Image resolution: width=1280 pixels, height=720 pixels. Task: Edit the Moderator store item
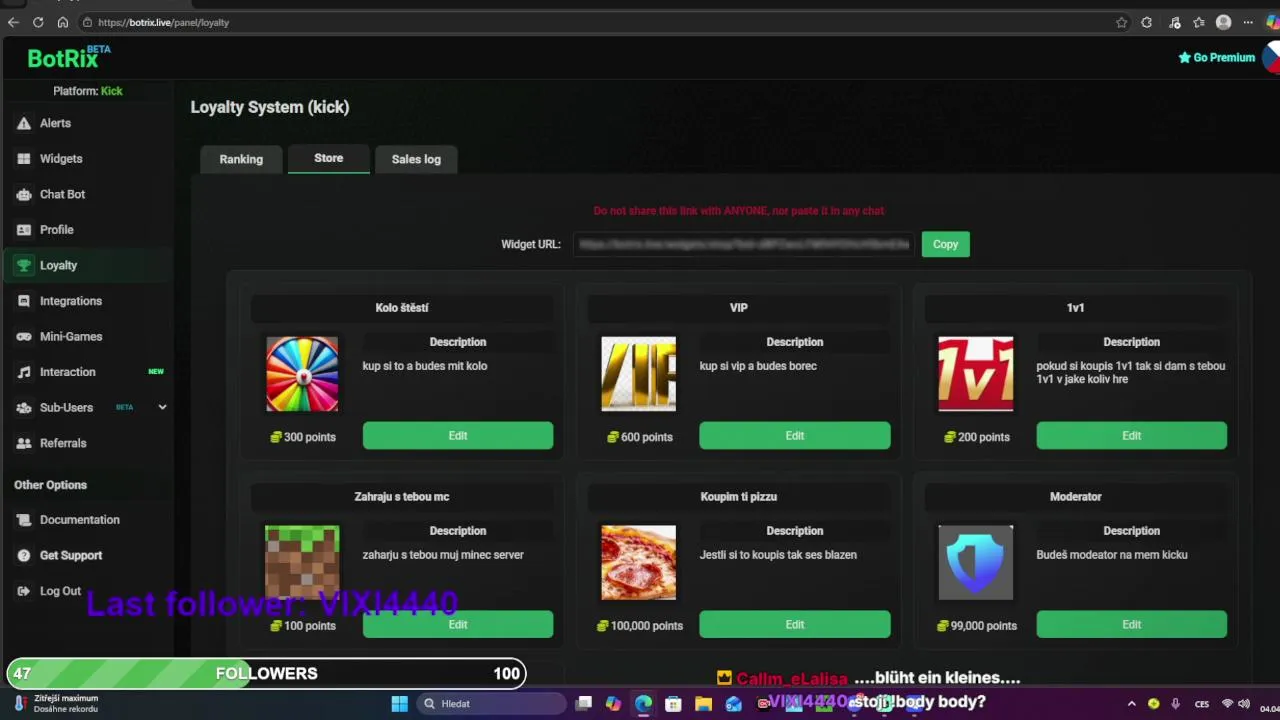tap(1131, 625)
